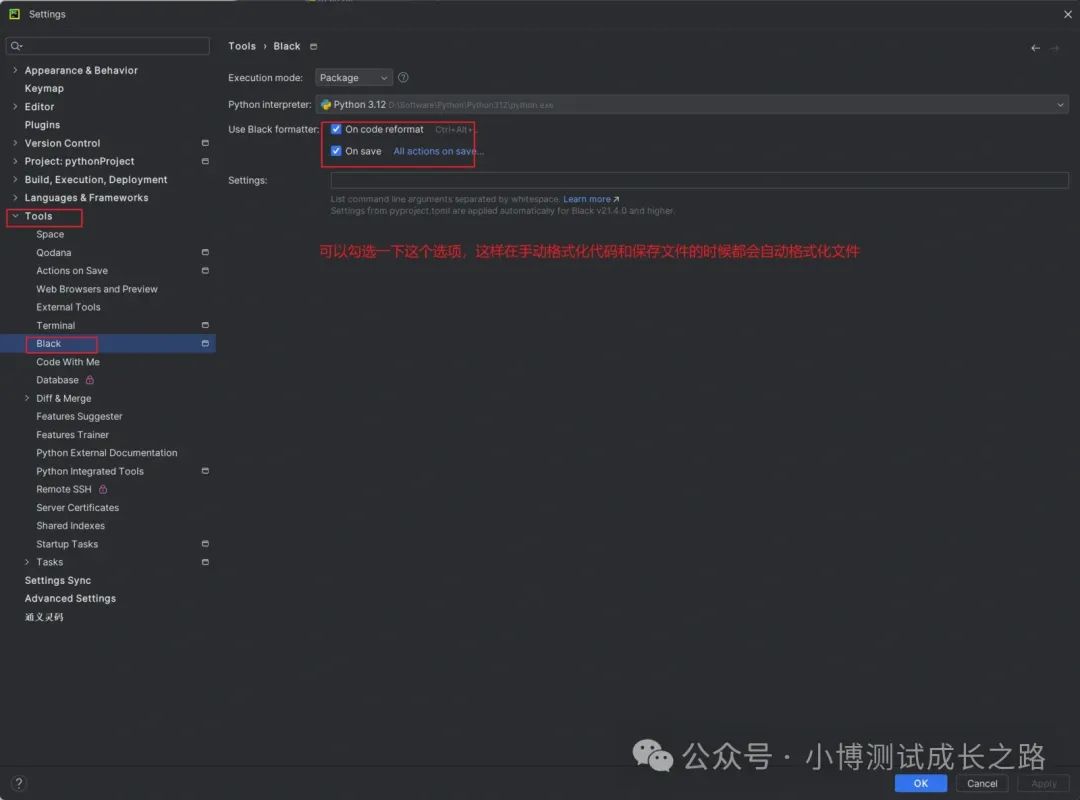Viewport: 1080px width, 800px height.
Task: Click the project icon on Actions on Save row
Action: click(205, 271)
